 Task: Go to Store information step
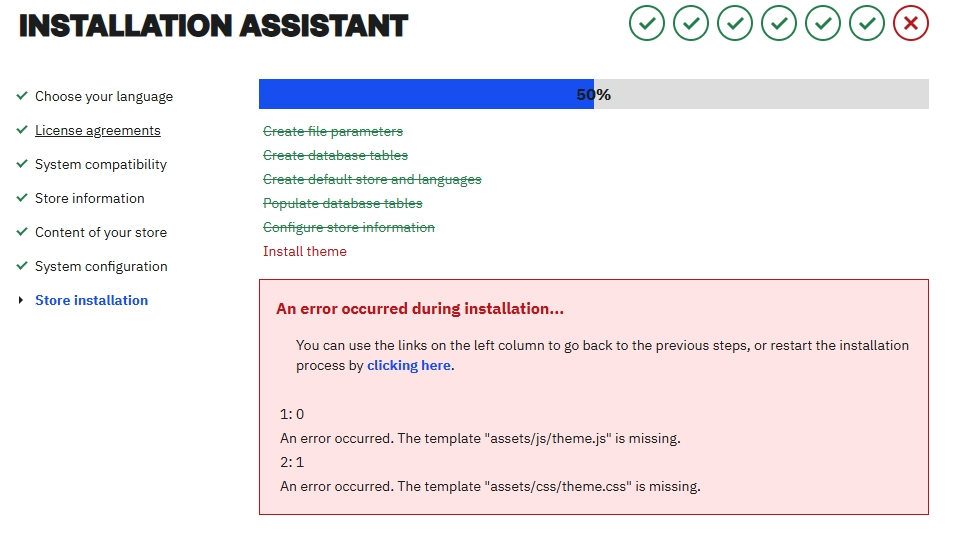pos(90,198)
